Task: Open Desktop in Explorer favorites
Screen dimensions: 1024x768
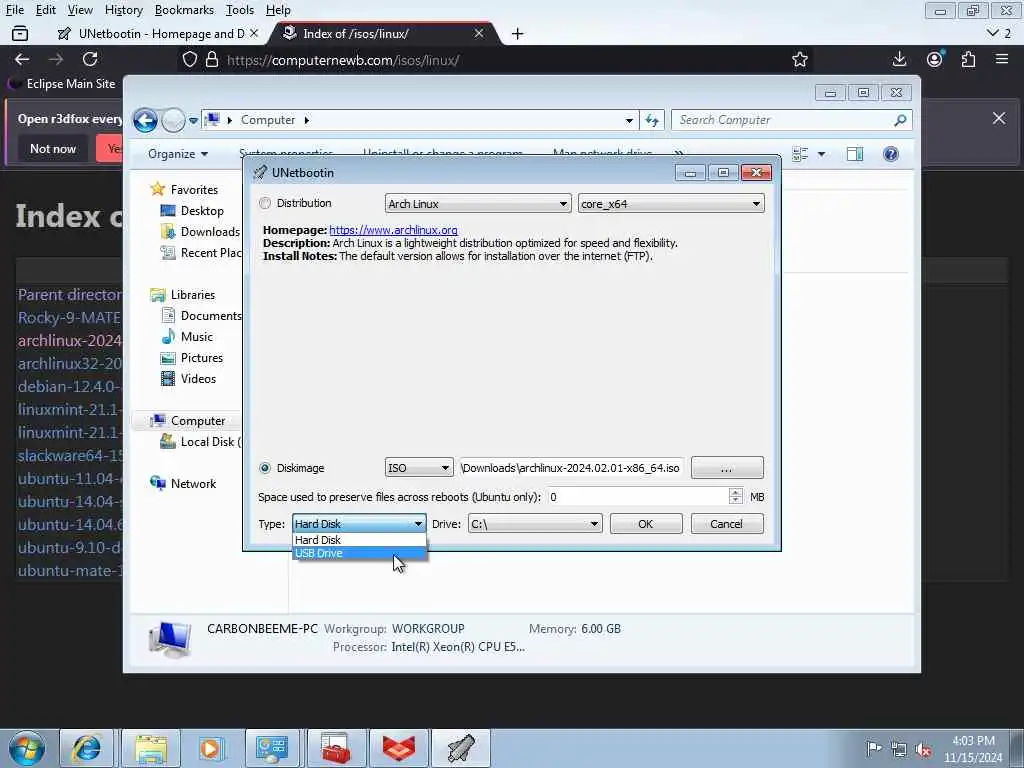Action: [192, 211]
